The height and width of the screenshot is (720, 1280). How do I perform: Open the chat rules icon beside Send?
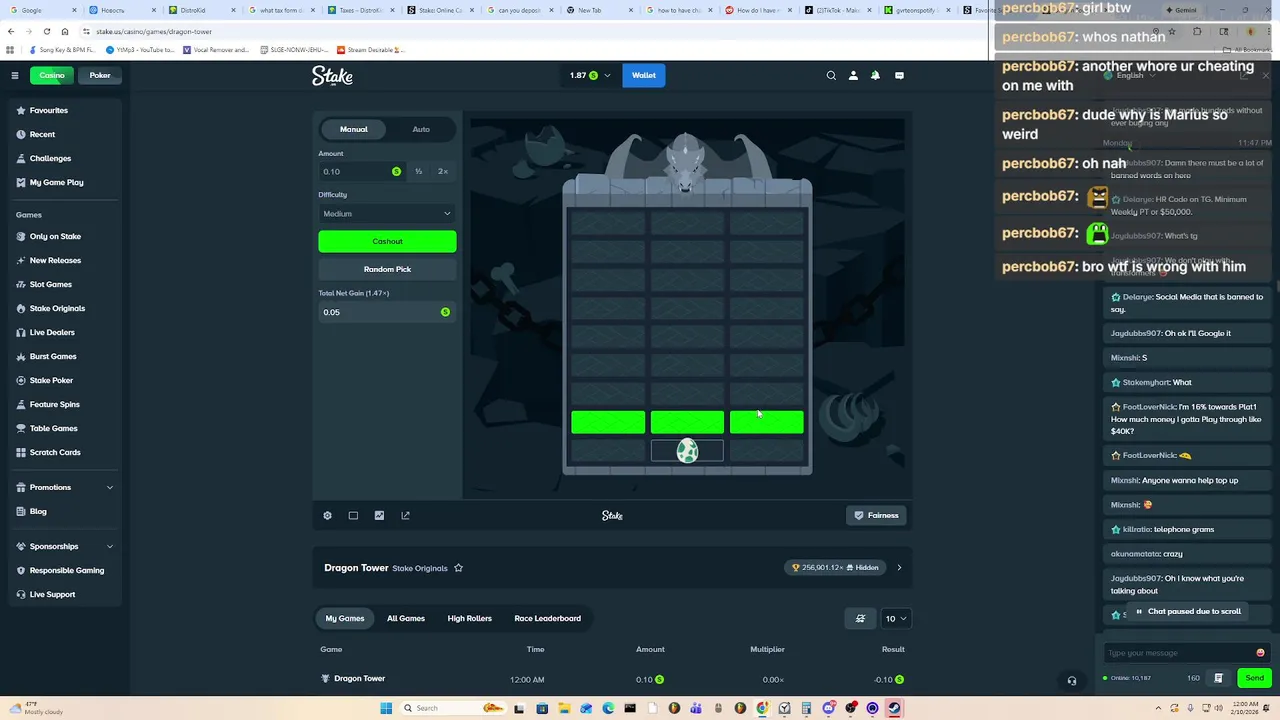(1218, 678)
